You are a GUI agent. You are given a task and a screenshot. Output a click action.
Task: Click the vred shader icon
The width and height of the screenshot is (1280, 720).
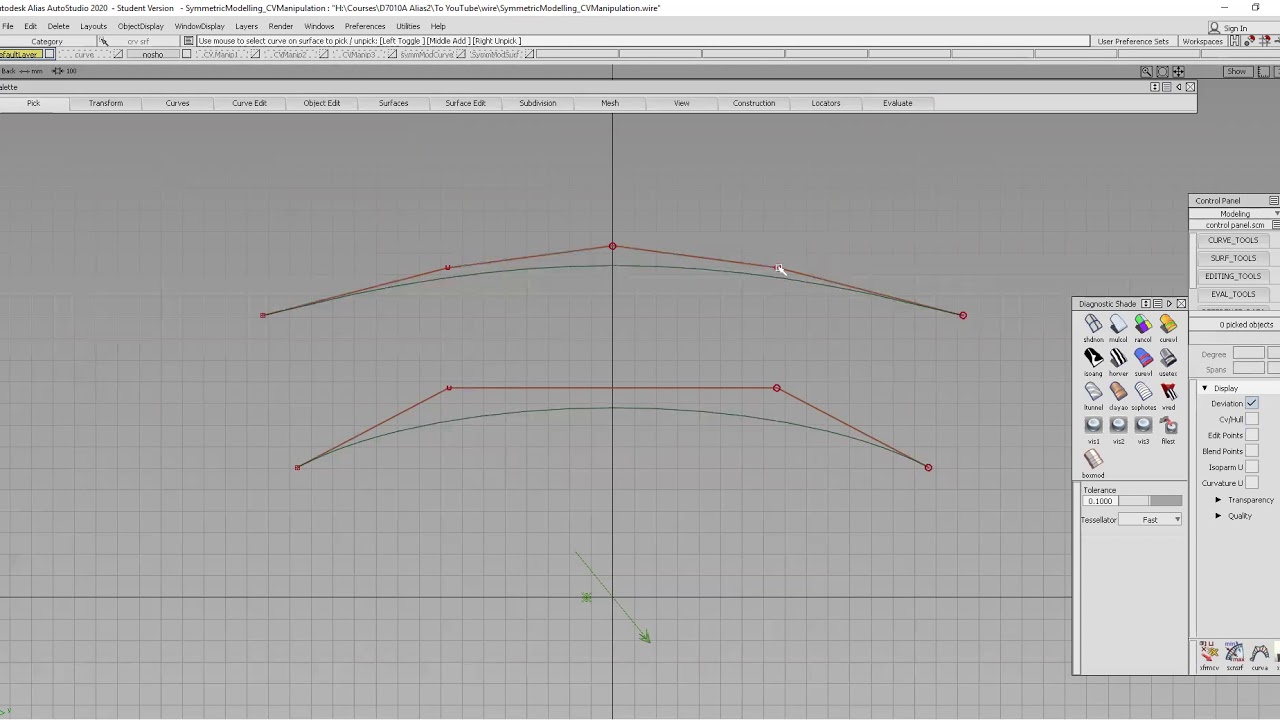pyautogui.click(x=1168, y=393)
